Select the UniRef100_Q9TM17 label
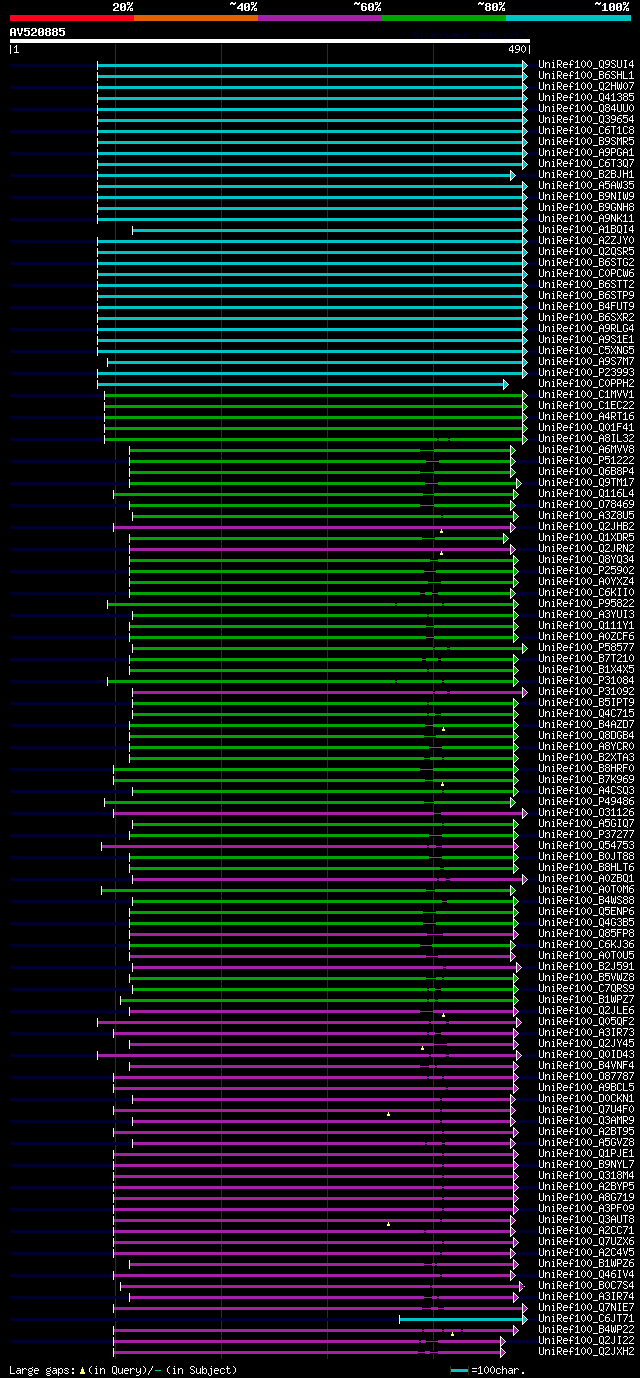 point(586,482)
